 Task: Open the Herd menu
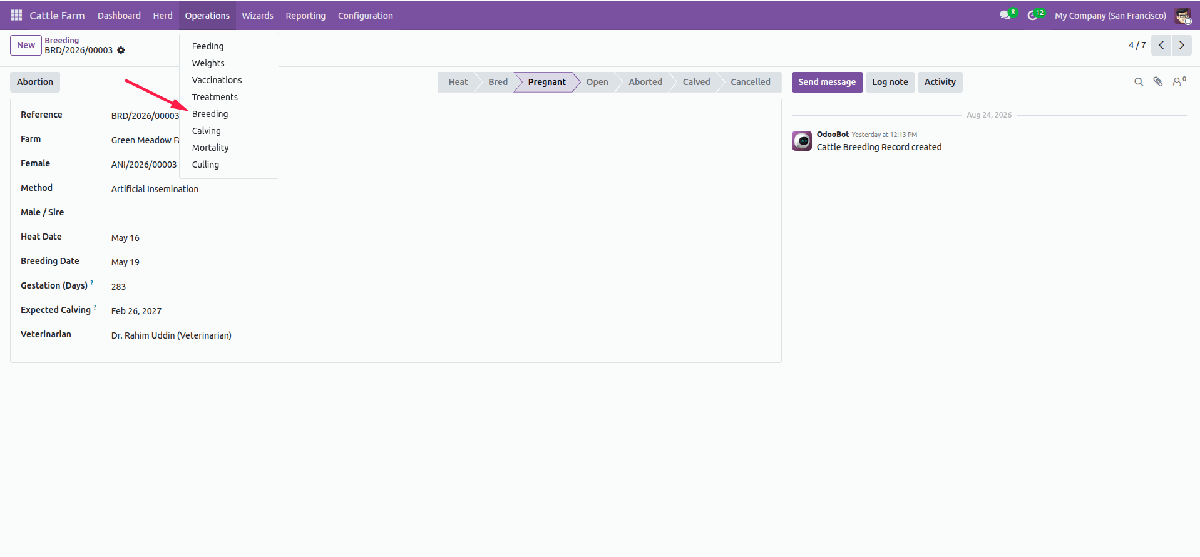pyautogui.click(x=162, y=16)
